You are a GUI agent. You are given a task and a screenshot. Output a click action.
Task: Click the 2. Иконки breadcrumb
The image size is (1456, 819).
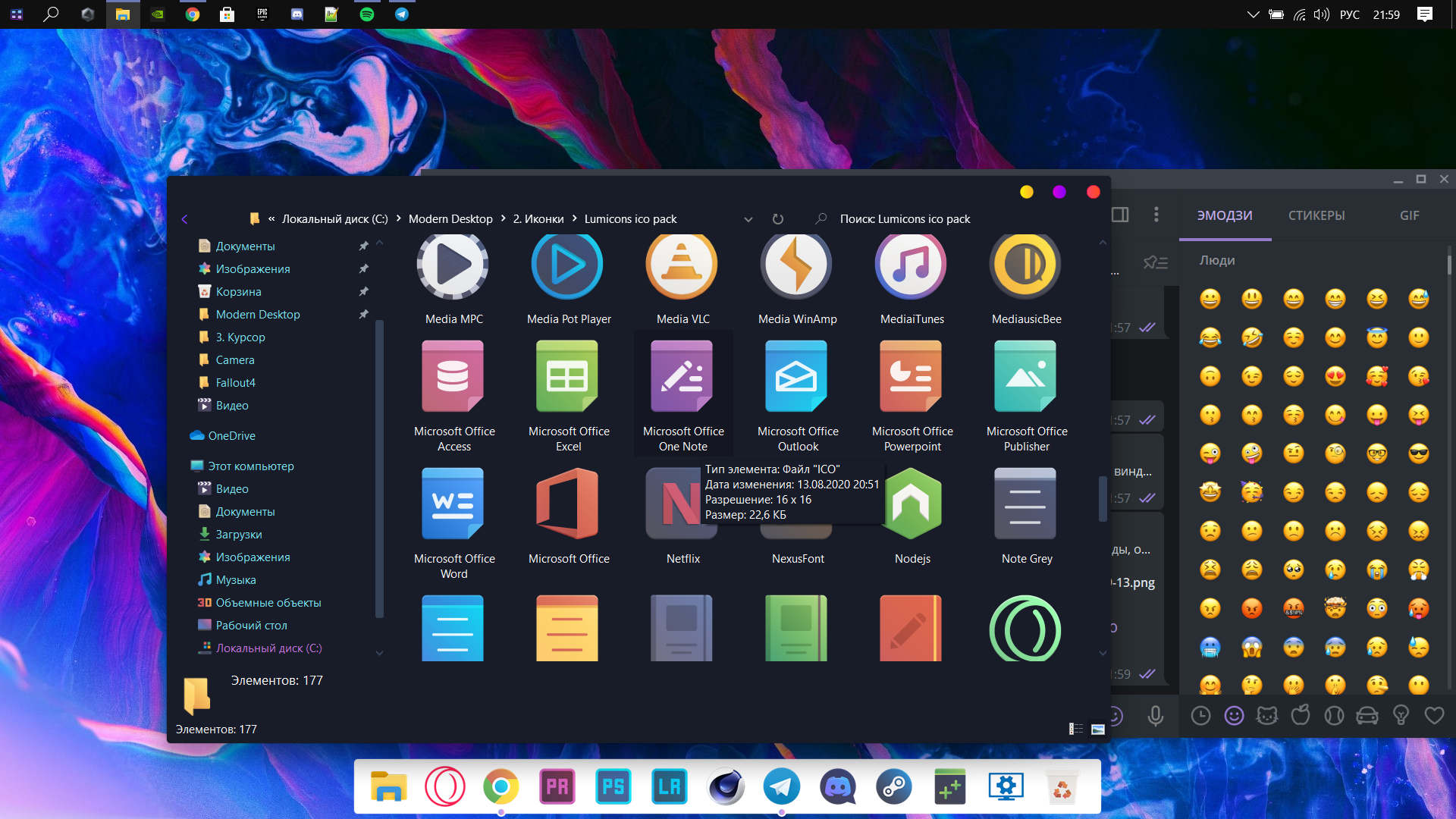coord(538,218)
